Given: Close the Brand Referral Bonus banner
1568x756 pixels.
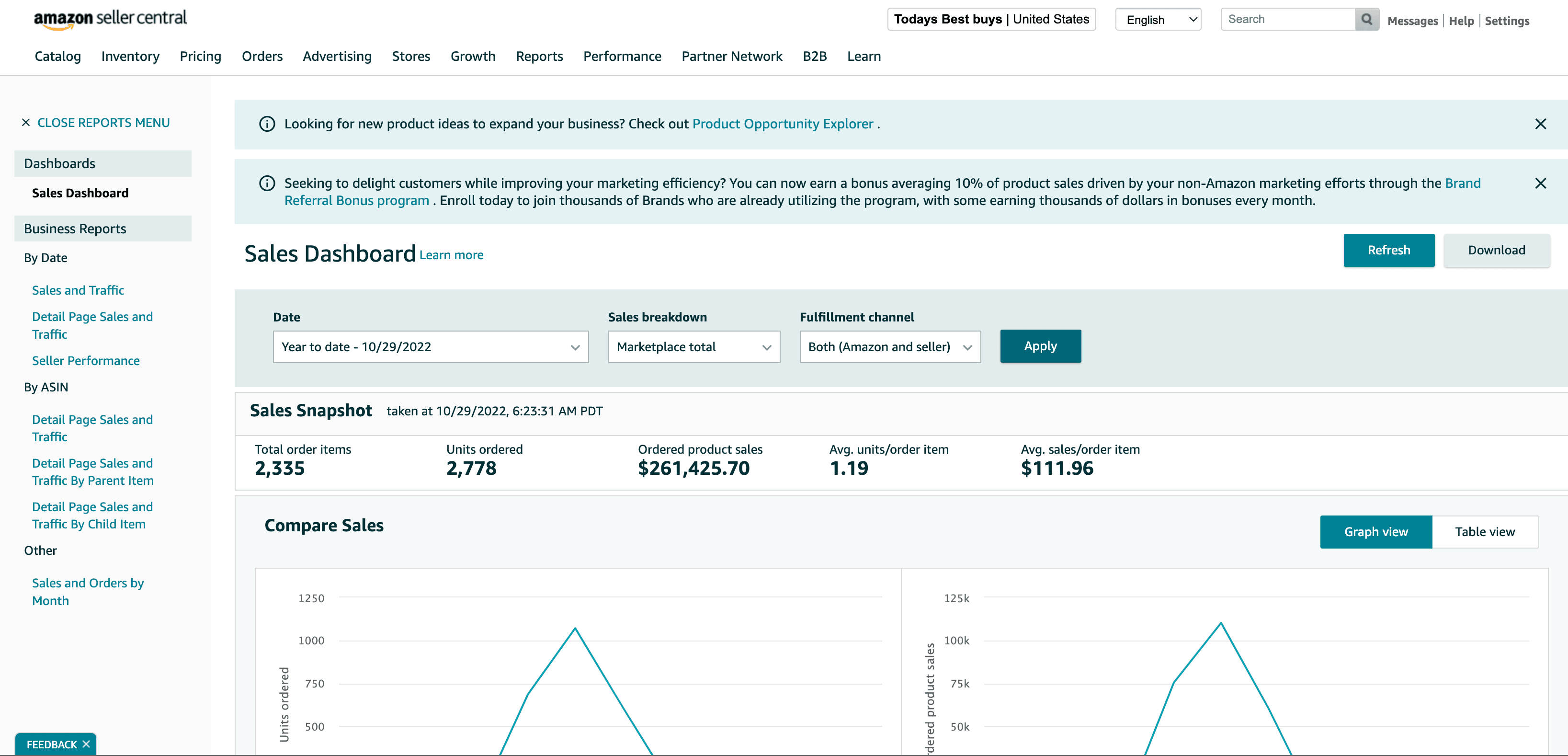Looking at the screenshot, I should [x=1540, y=183].
